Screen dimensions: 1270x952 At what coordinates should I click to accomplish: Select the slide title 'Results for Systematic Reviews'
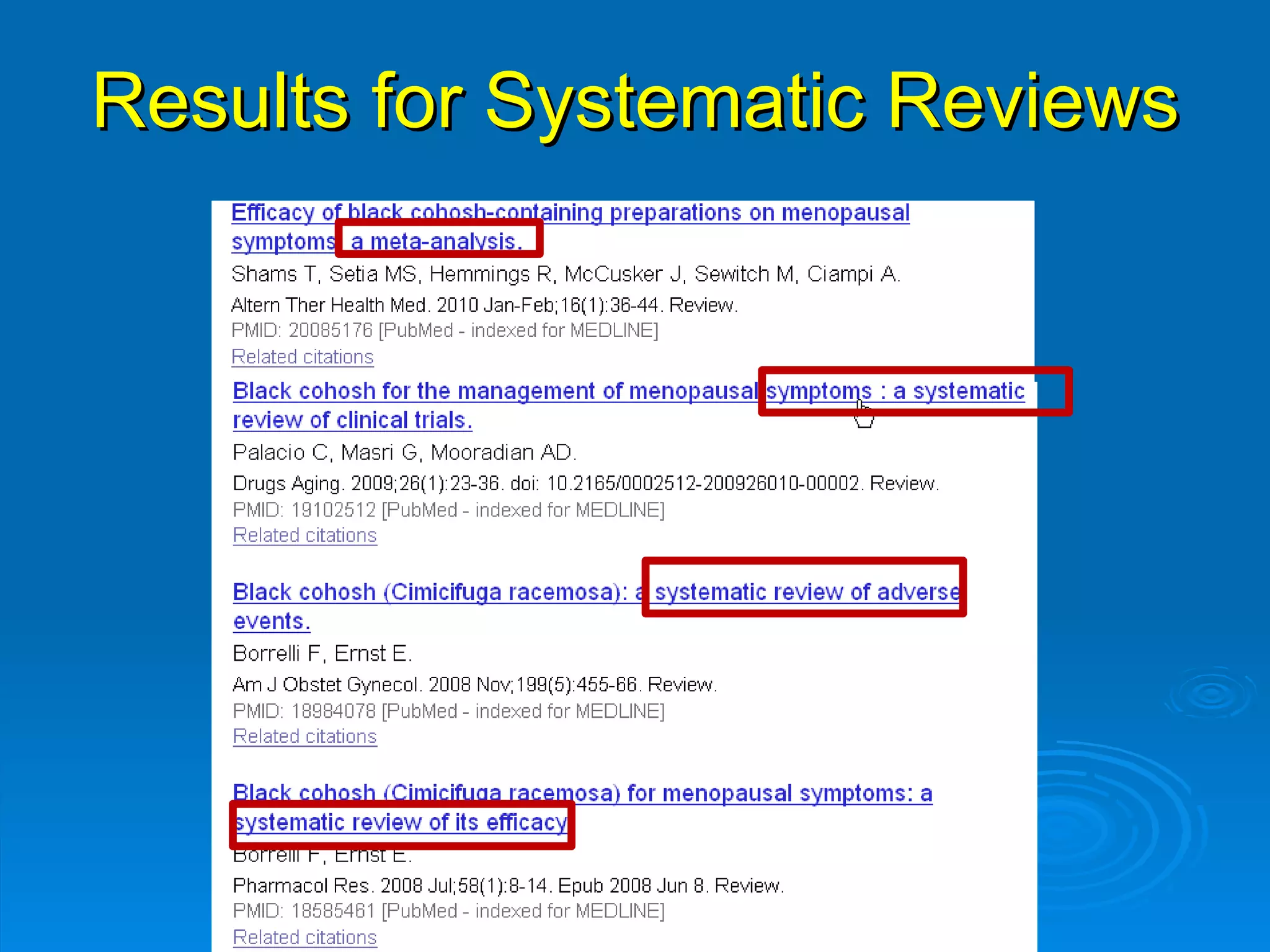point(636,101)
